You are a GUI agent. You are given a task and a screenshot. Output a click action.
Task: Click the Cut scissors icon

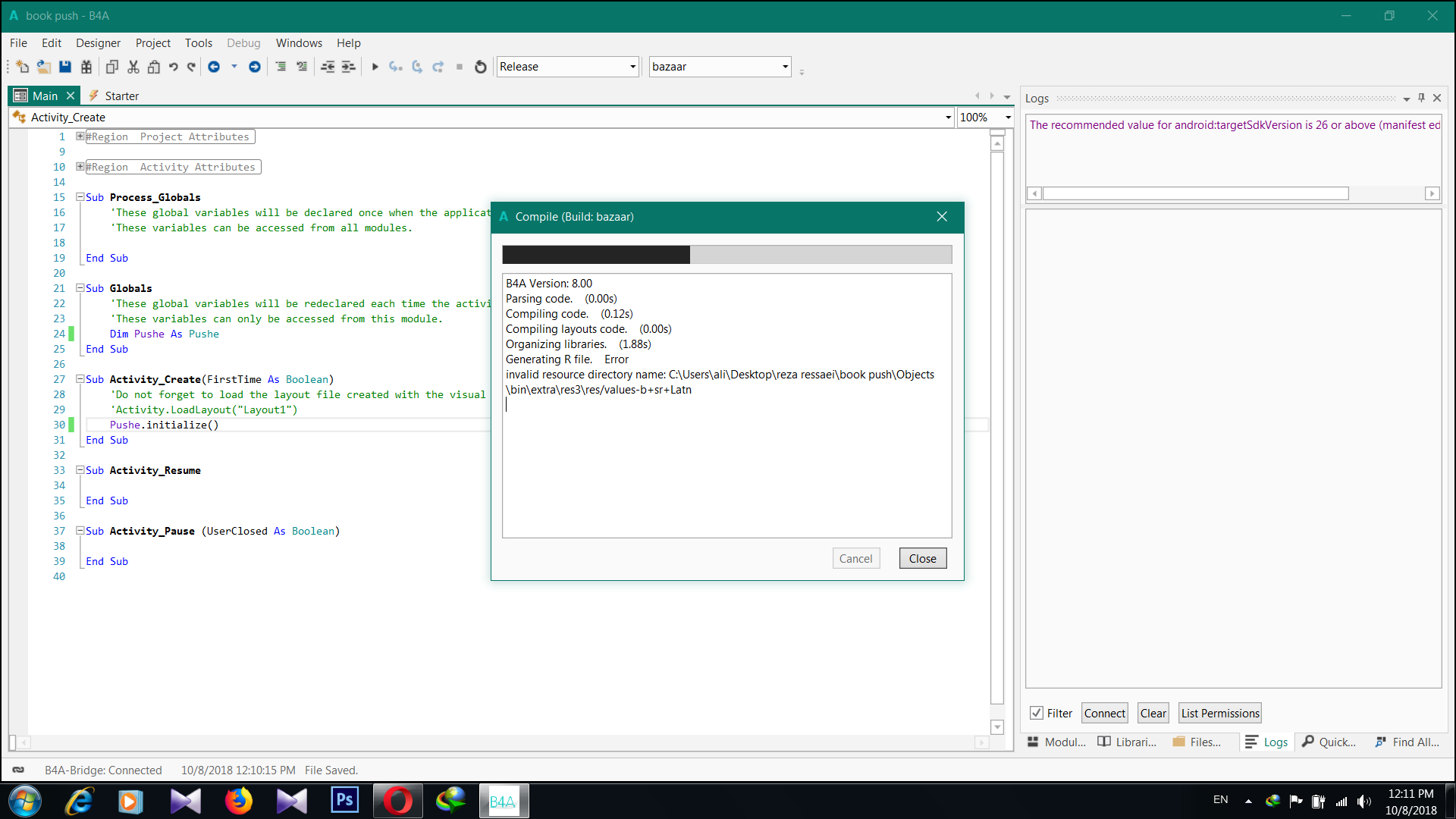pyautogui.click(x=133, y=67)
